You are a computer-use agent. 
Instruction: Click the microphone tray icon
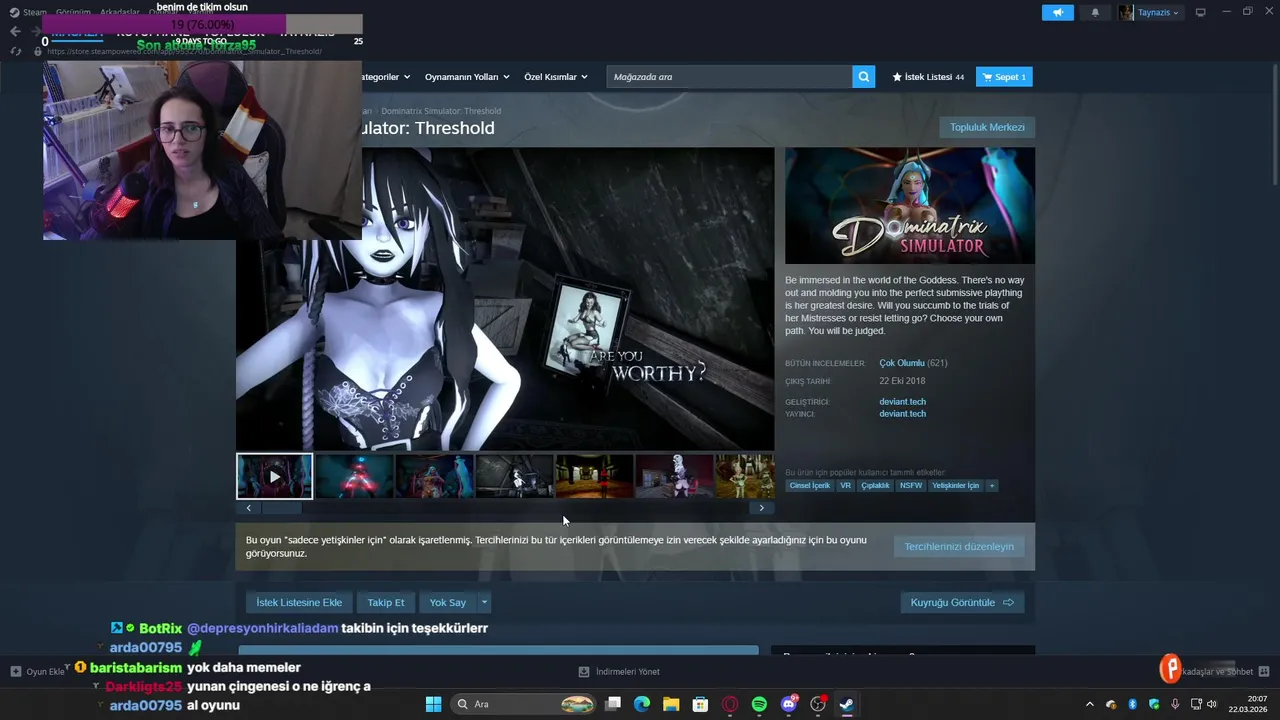click(1175, 704)
